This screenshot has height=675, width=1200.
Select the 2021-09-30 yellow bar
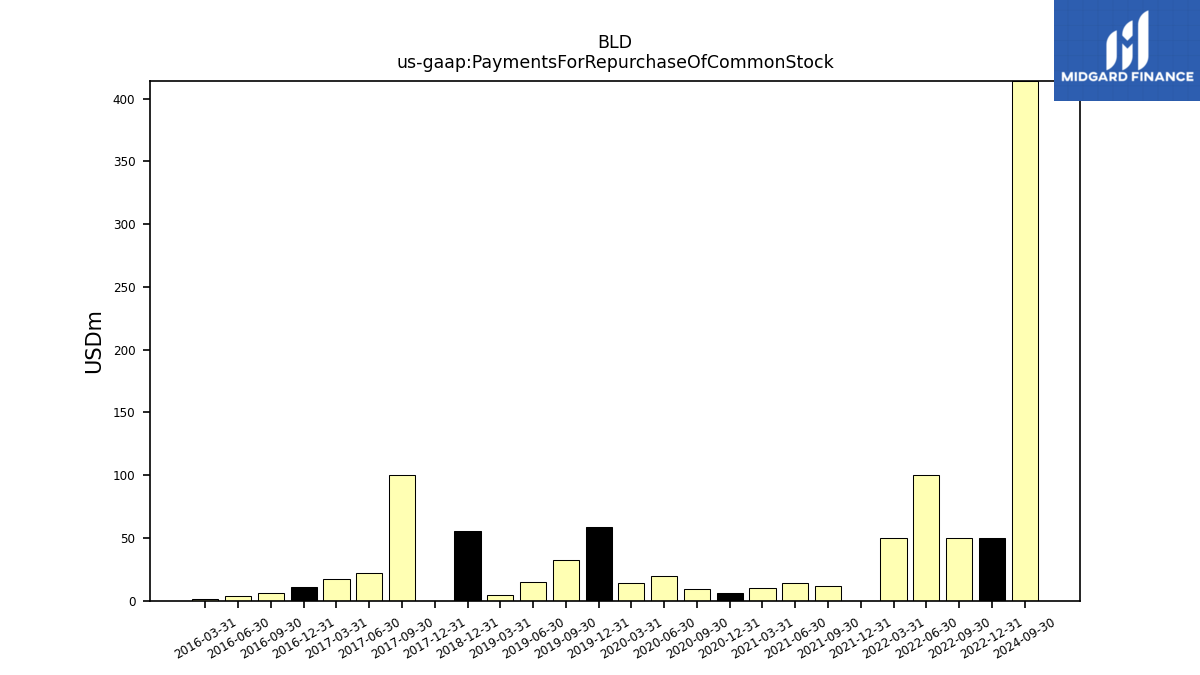coord(828,593)
